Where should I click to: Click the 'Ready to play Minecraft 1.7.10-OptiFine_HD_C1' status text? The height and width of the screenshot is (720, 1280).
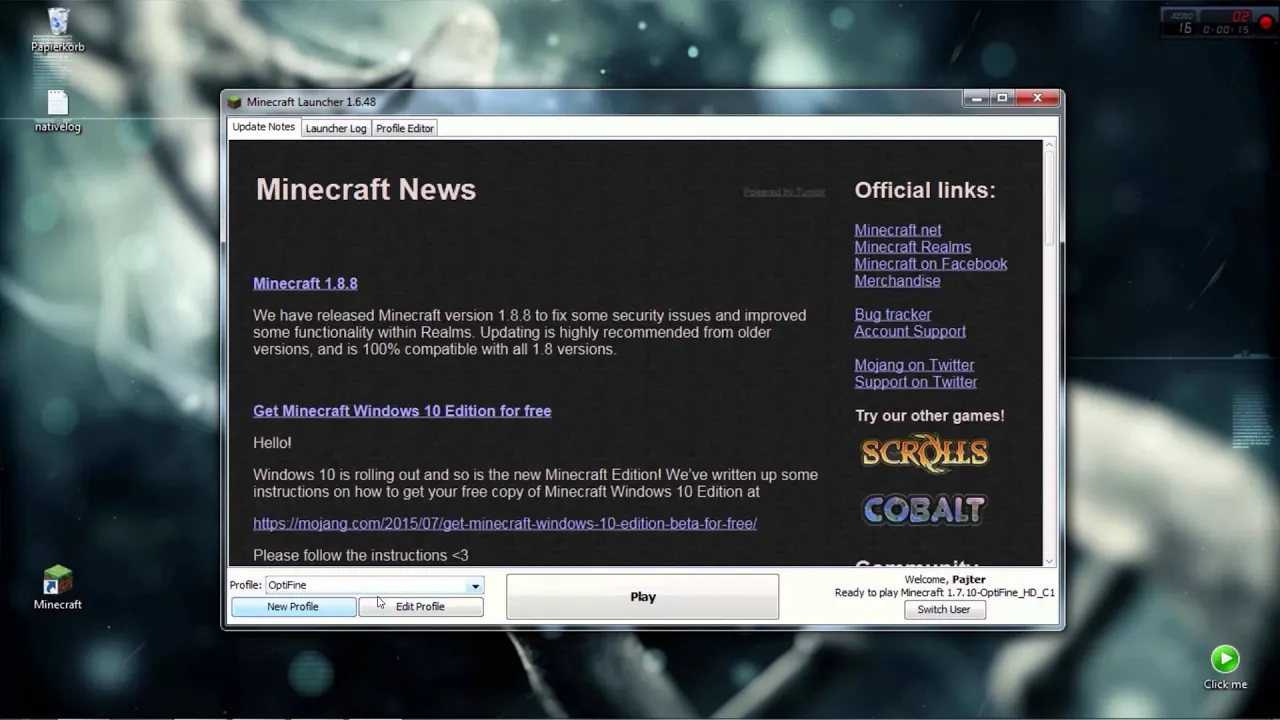click(945, 593)
